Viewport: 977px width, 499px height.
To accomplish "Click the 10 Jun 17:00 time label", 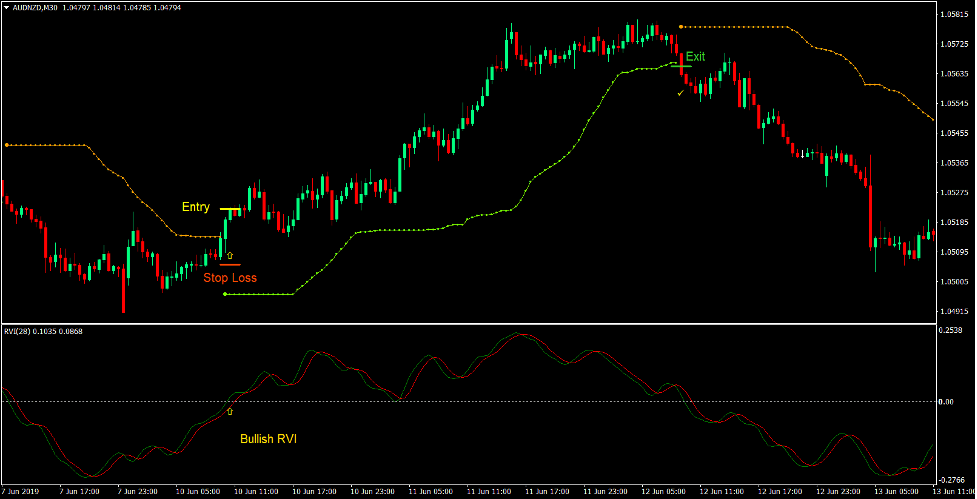I will 315,492.
